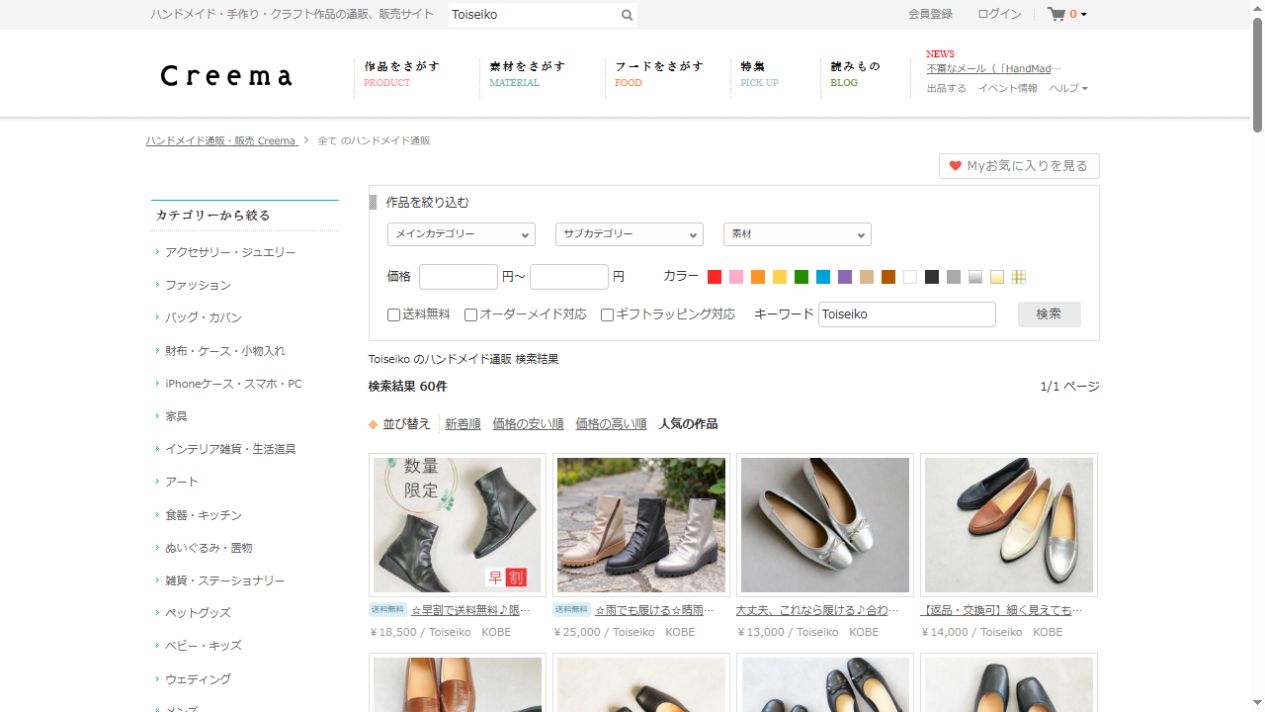Open アクセサリー・ジュエリー category
The height and width of the screenshot is (712, 1265).
(230, 253)
